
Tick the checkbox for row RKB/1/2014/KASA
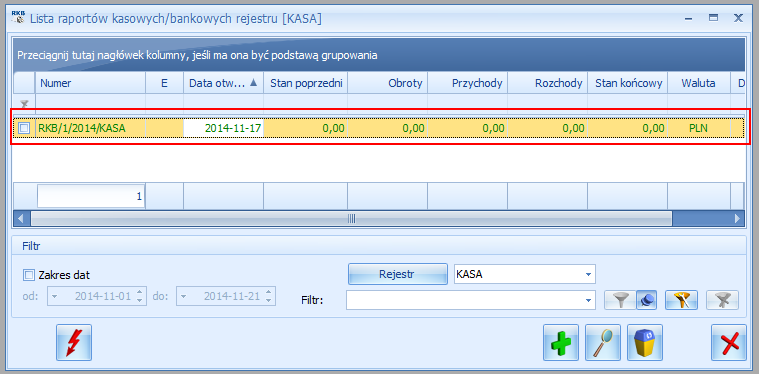24,128
